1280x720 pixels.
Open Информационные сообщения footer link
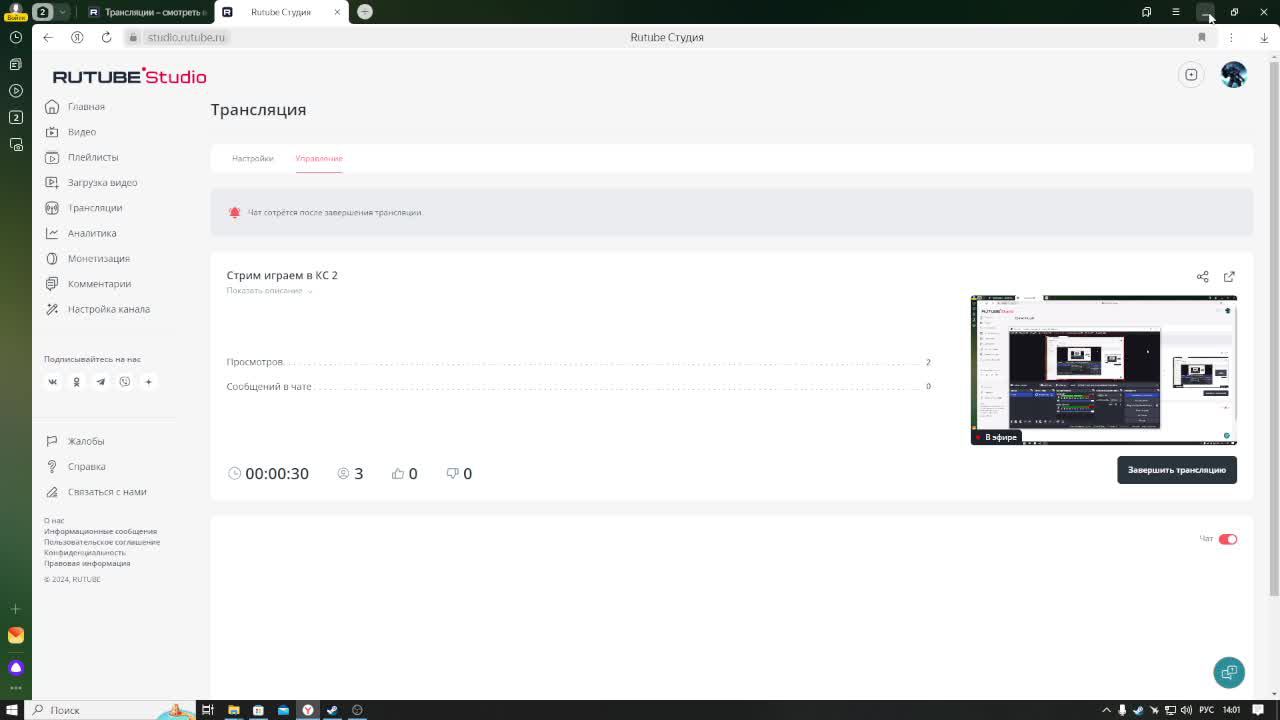click(x=100, y=532)
